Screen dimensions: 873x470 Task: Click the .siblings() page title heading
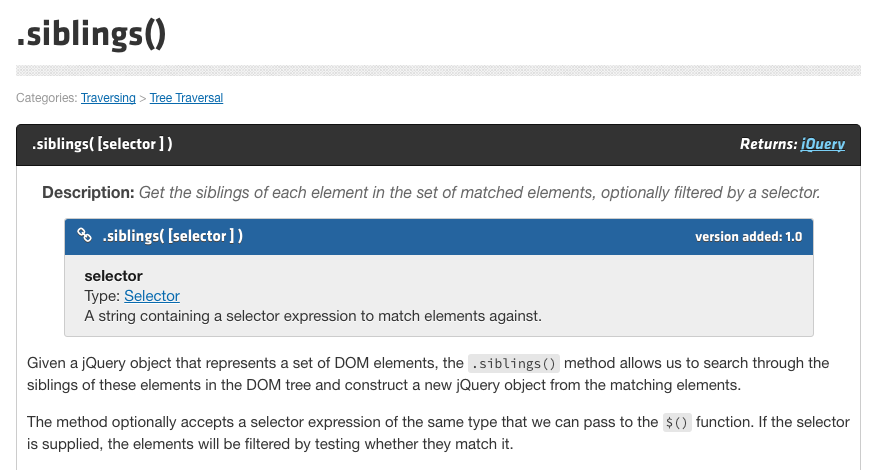91,33
